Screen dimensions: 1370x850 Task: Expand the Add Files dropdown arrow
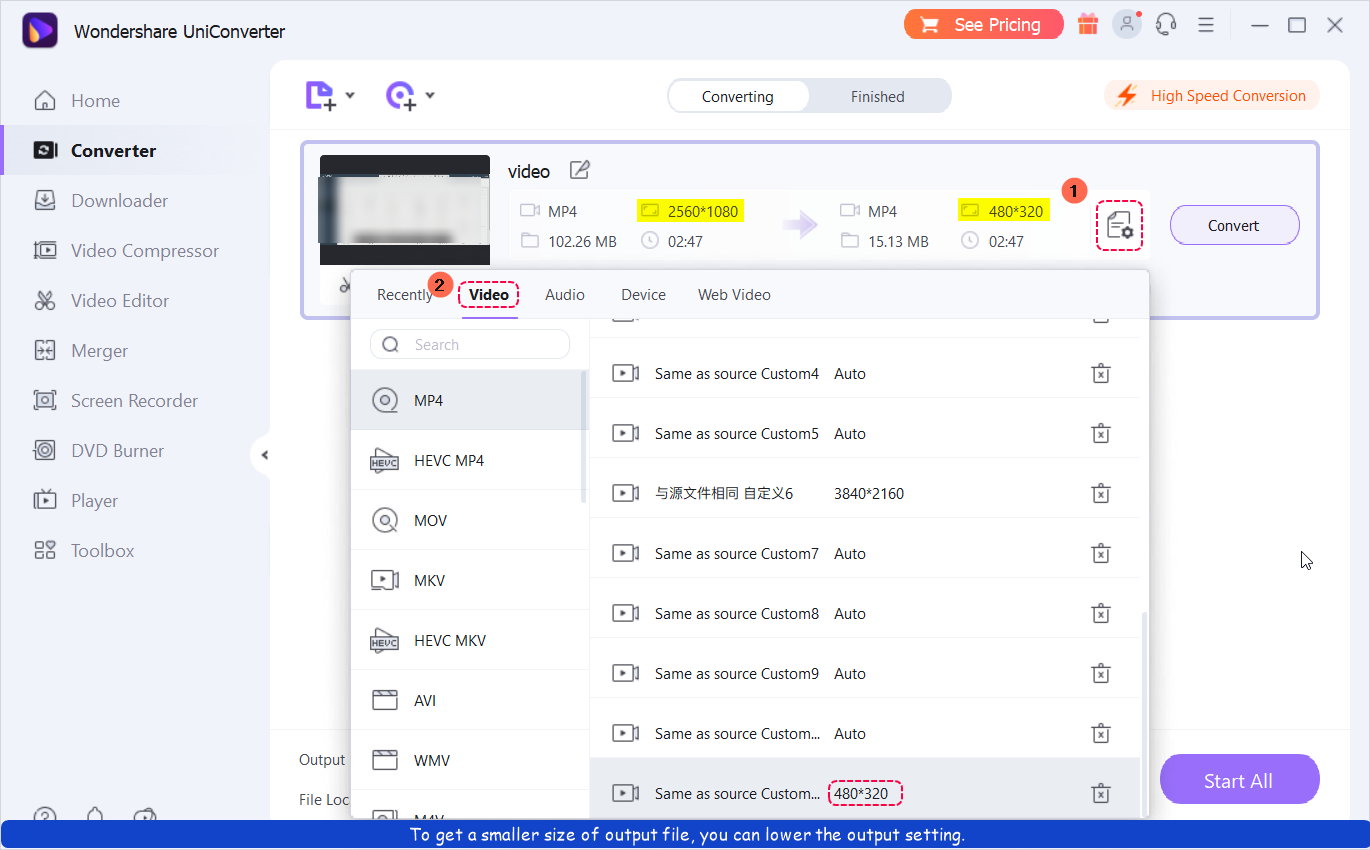pyautogui.click(x=350, y=96)
